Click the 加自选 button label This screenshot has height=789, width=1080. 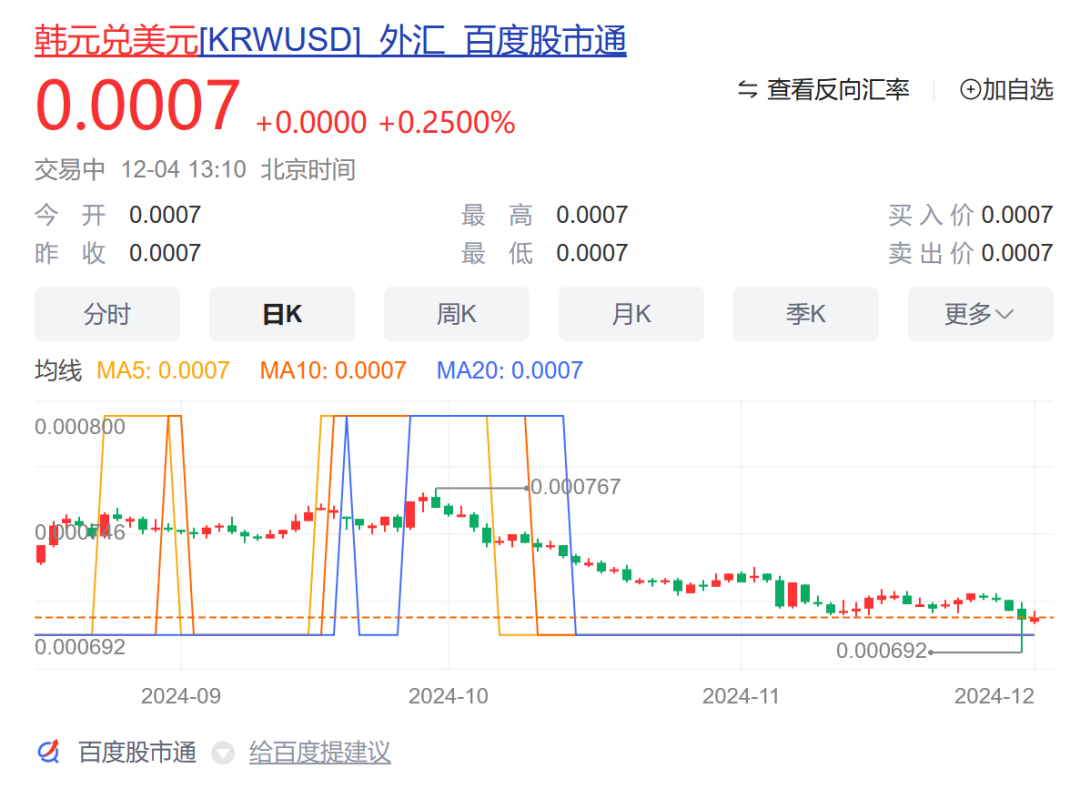coord(1017,90)
